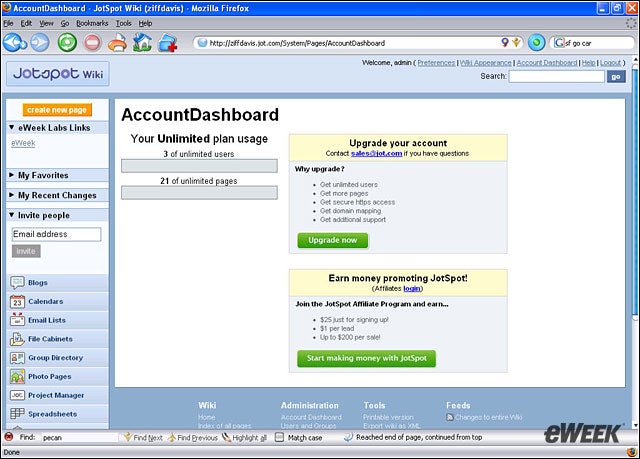Open the Account Dashboard link at top

547,63
